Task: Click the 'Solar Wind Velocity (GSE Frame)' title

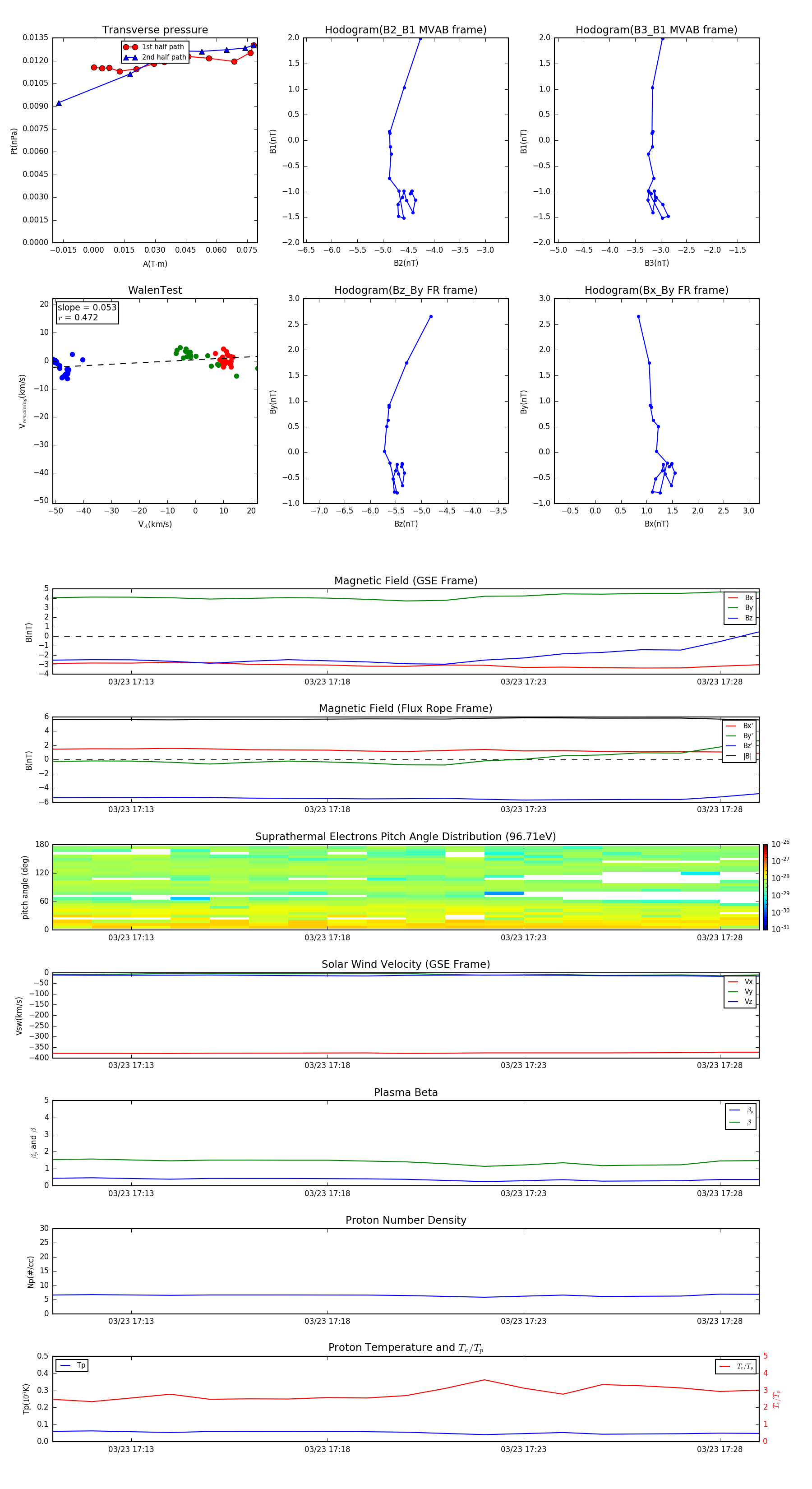Action: click(406, 964)
